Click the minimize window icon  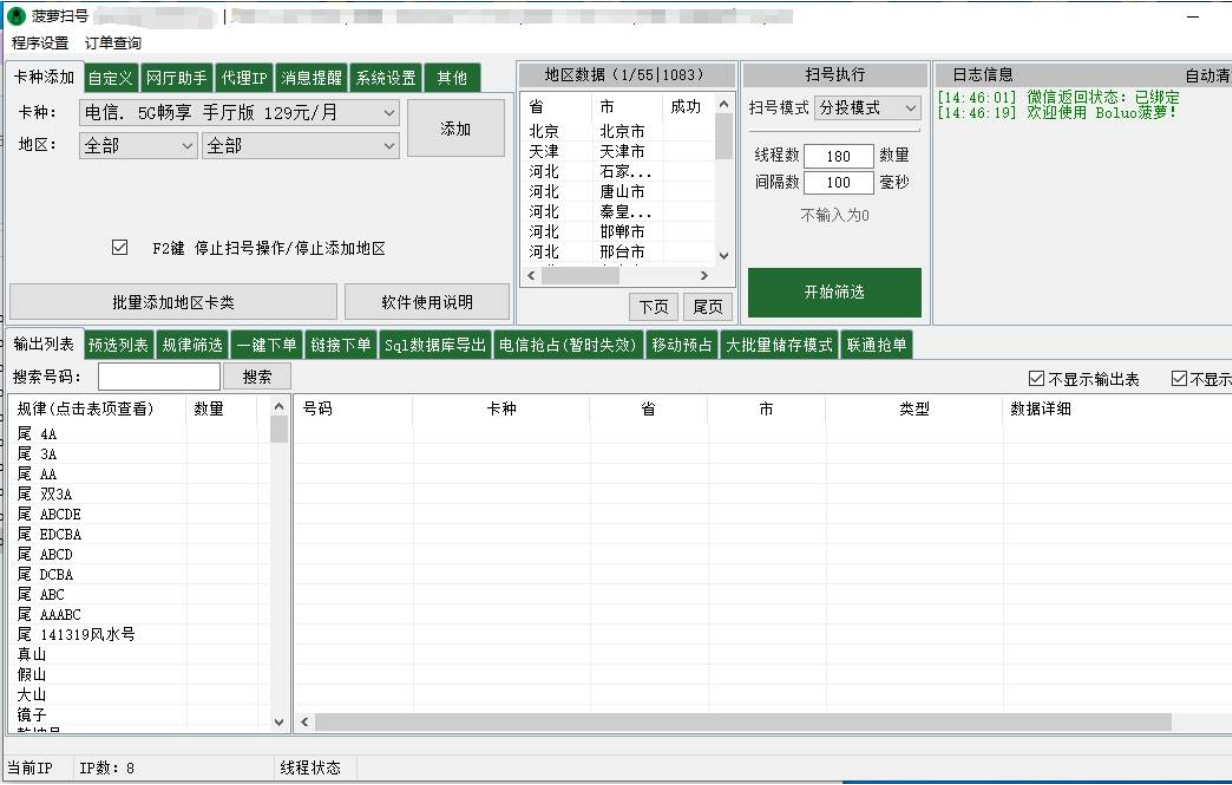[1192, 17]
